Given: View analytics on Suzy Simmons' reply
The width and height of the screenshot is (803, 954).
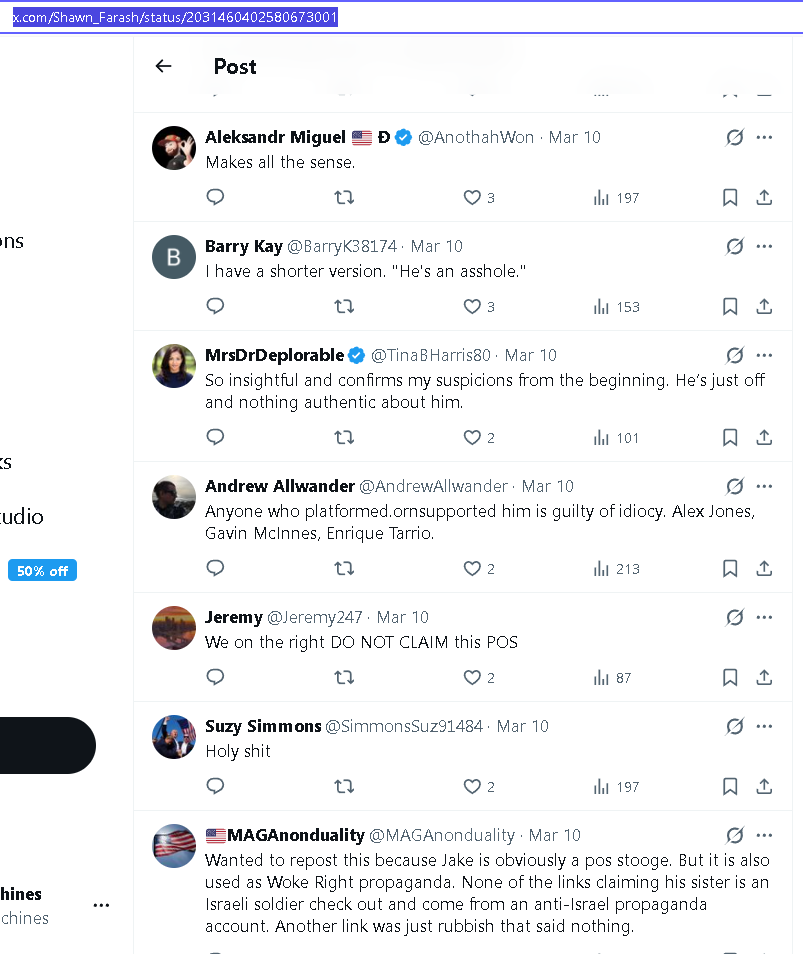Looking at the screenshot, I should point(615,787).
